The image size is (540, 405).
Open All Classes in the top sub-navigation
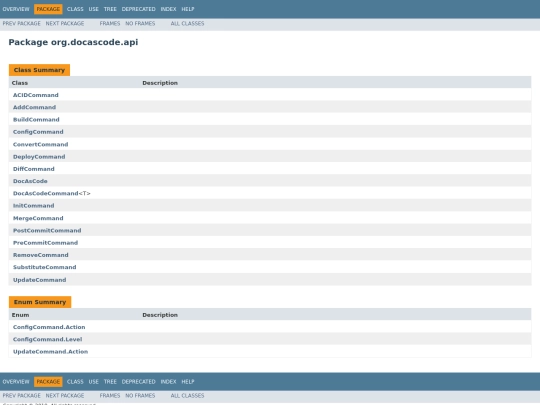coord(187,23)
